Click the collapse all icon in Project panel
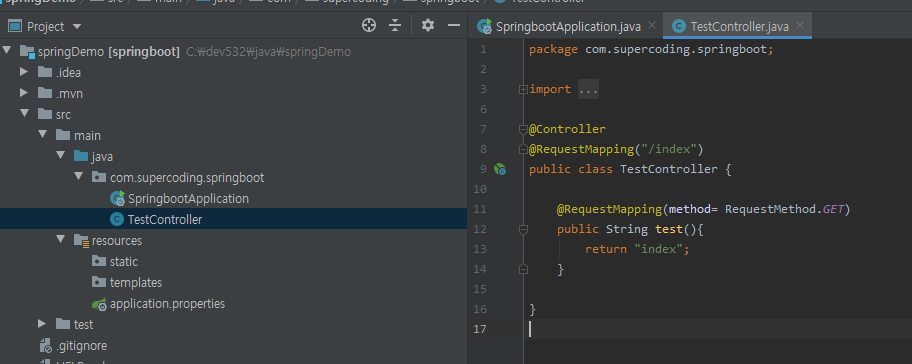912x364 pixels. (395, 25)
